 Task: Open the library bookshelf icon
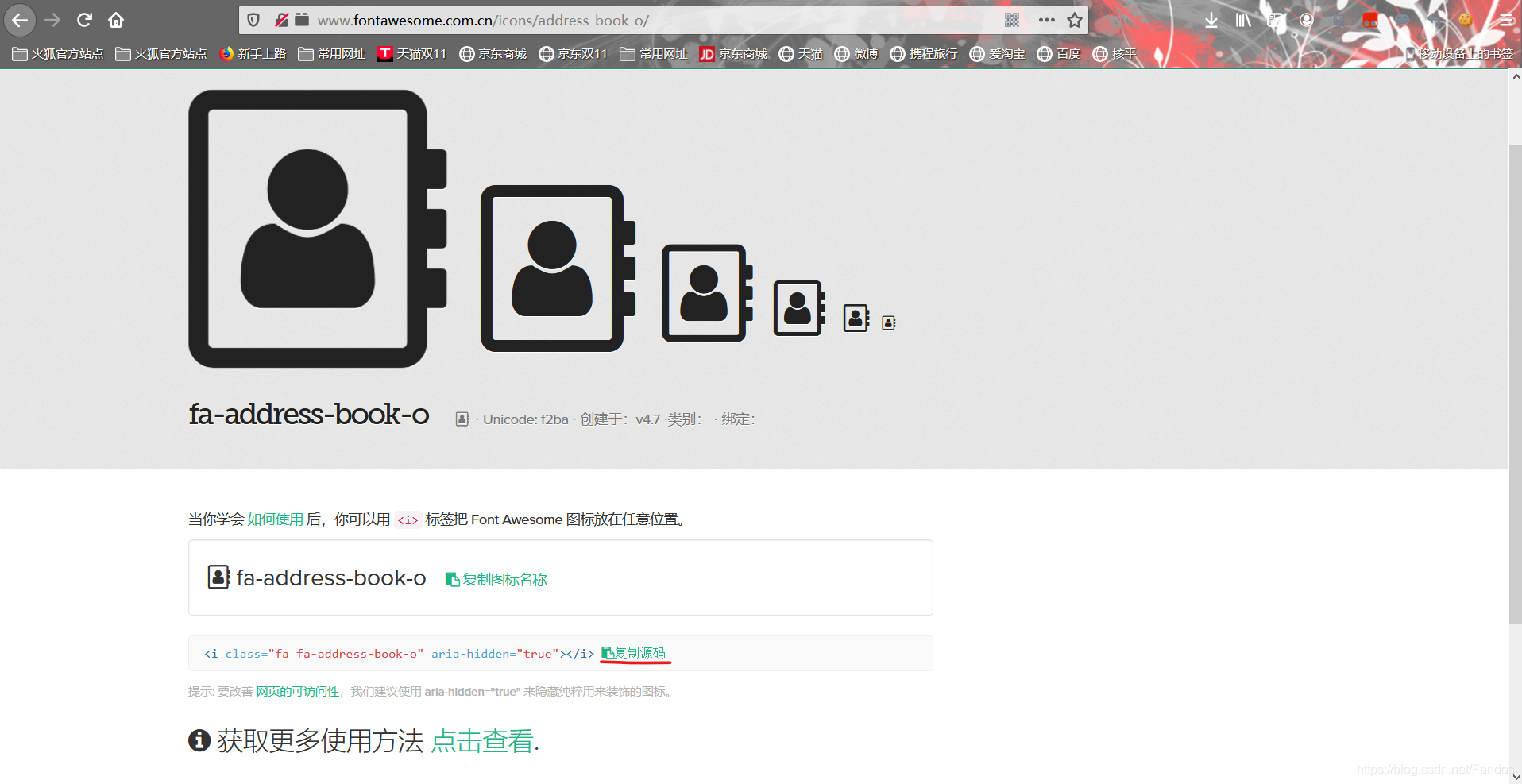(x=1243, y=20)
